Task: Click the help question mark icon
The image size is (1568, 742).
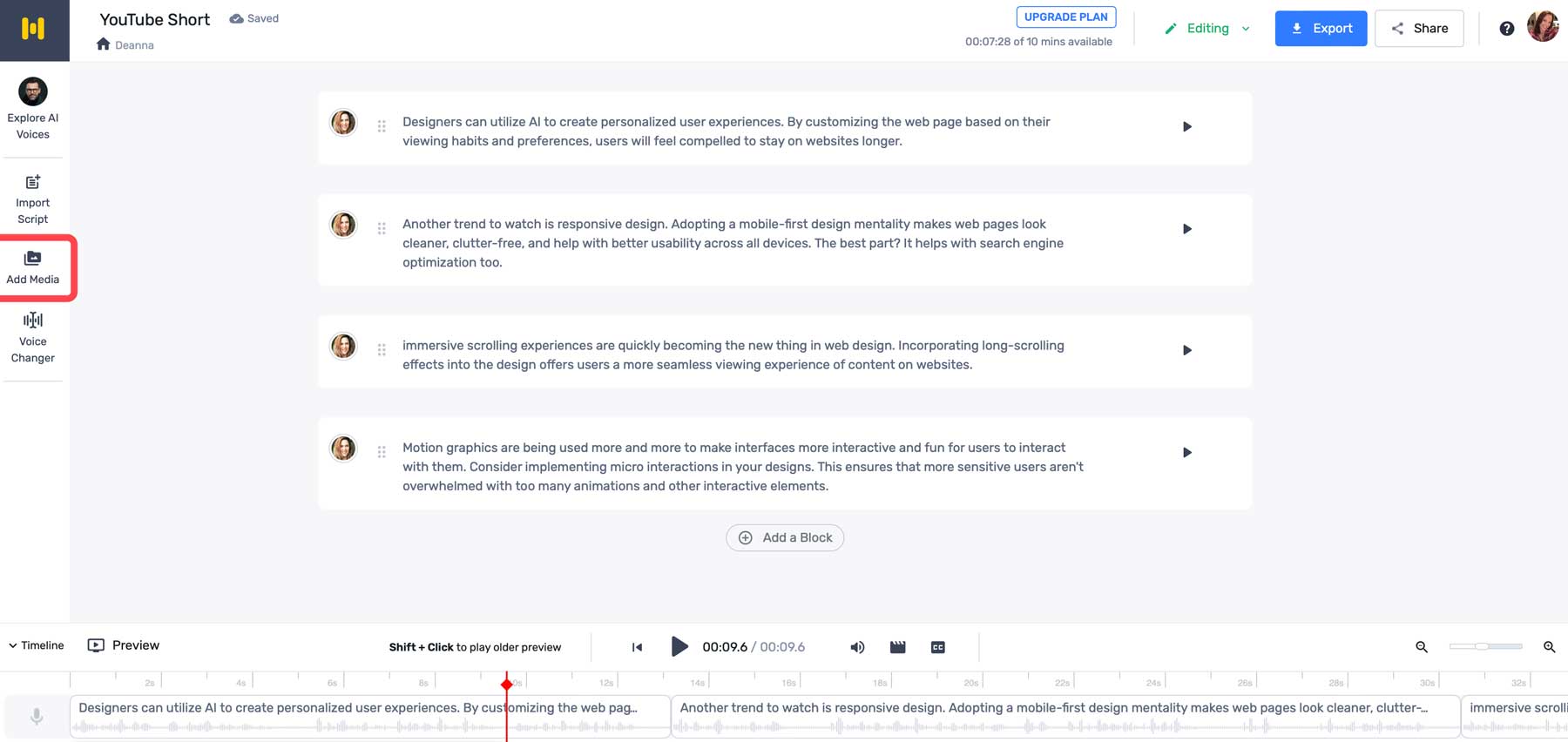Action: tap(1506, 29)
